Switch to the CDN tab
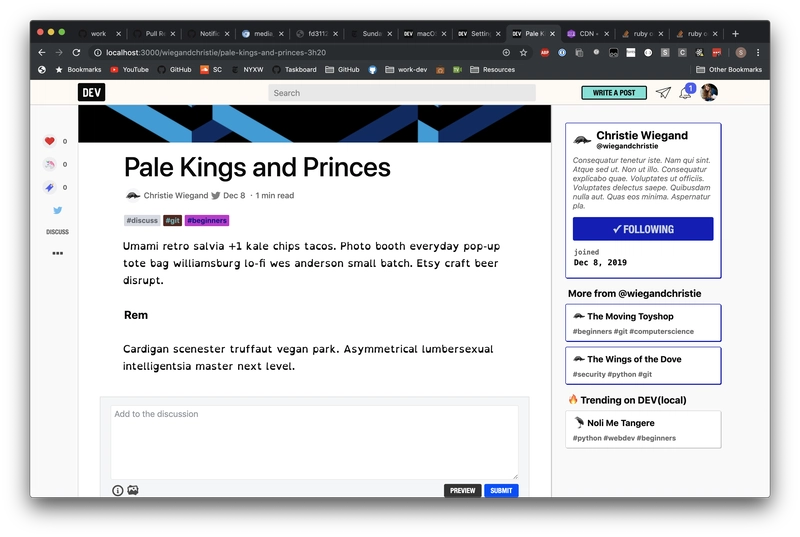 (587, 34)
